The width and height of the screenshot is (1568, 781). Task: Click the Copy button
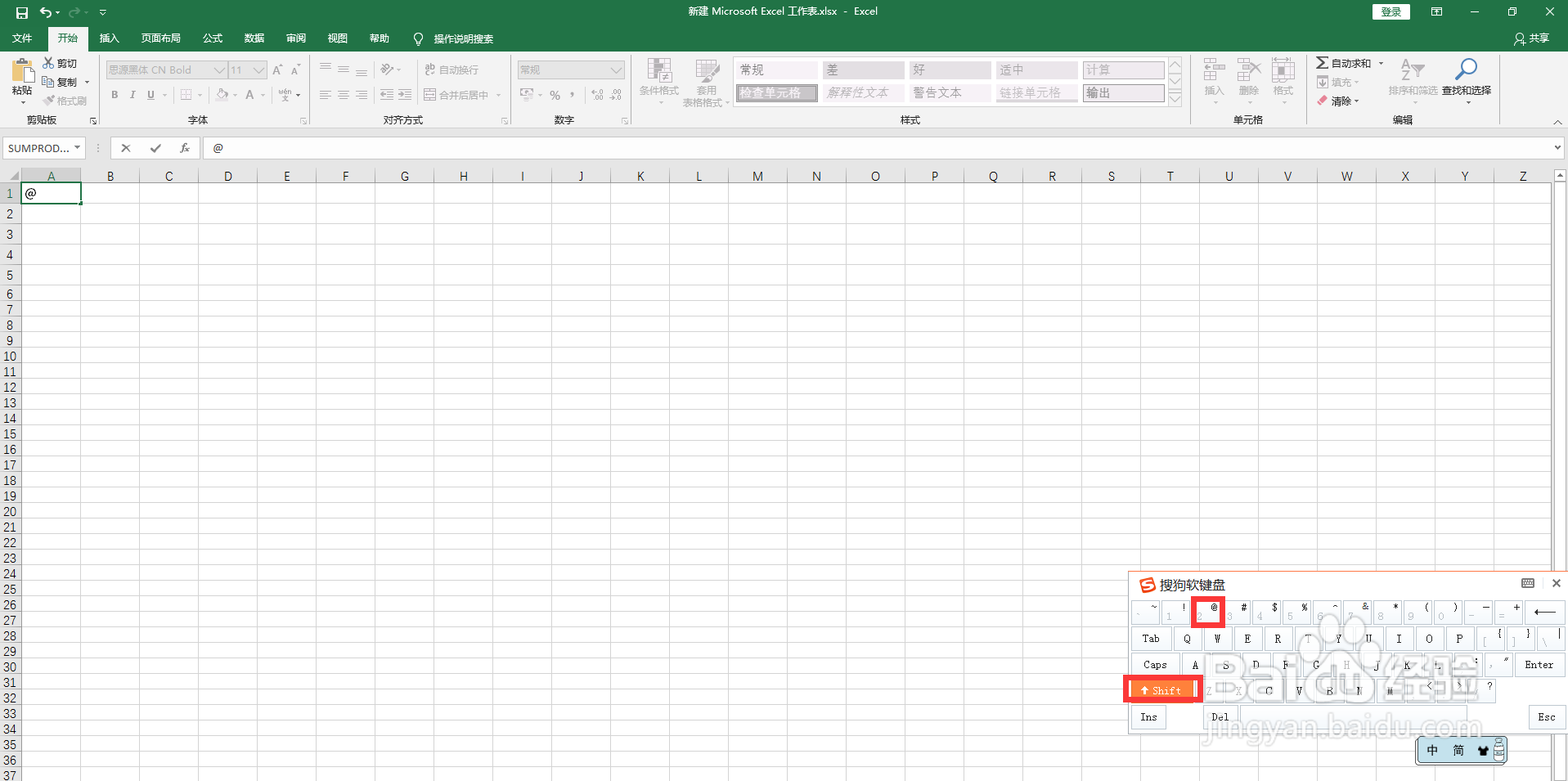[59, 82]
